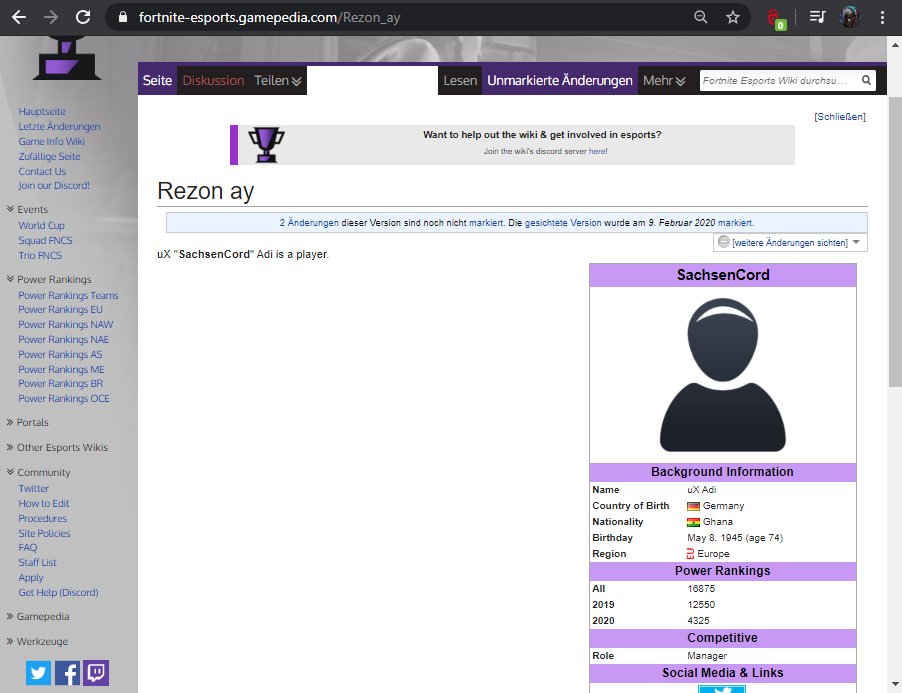Click the Fortnite Esports Wiki logo
Image resolution: width=902 pixels, height=693 pixels.
(67, 58)
